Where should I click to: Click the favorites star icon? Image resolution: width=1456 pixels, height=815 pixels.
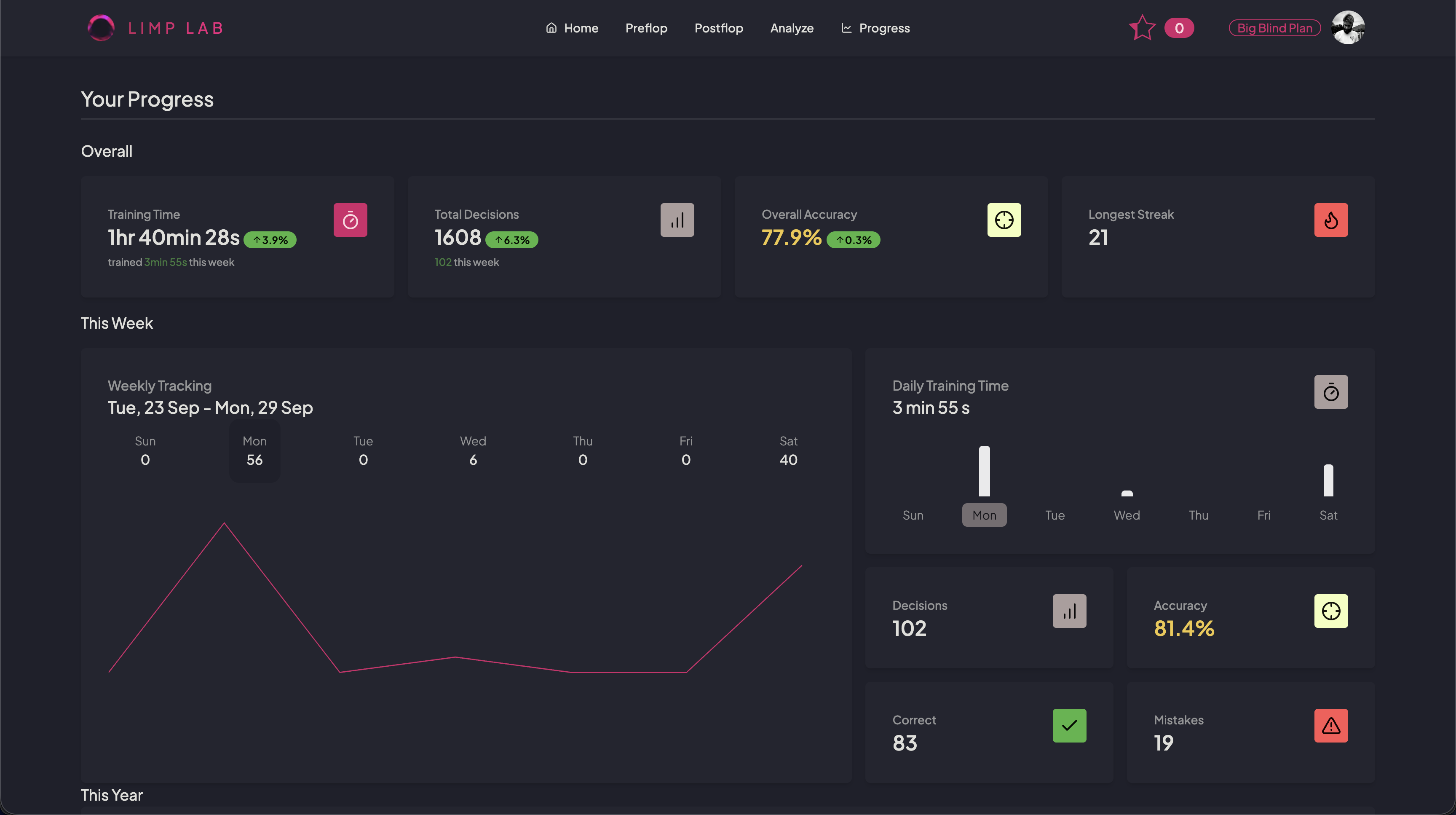click(1142, 28)
